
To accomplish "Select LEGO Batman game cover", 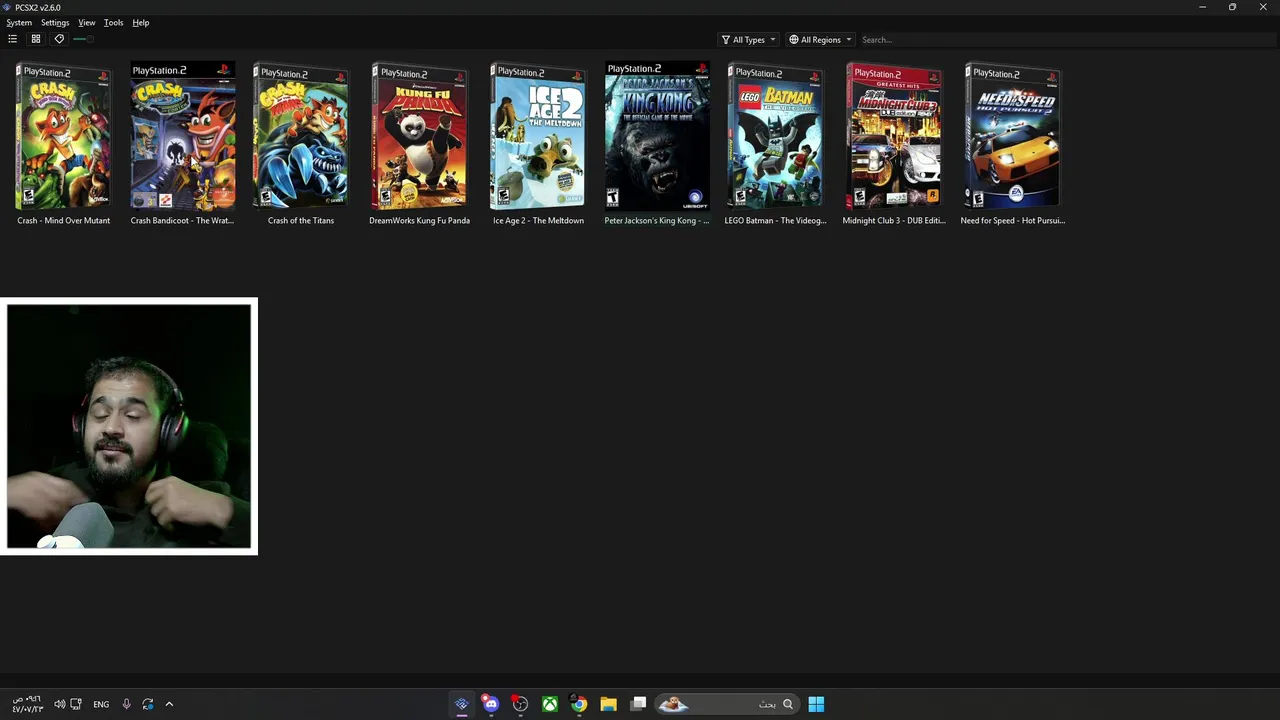I will (x=775, y=136).
